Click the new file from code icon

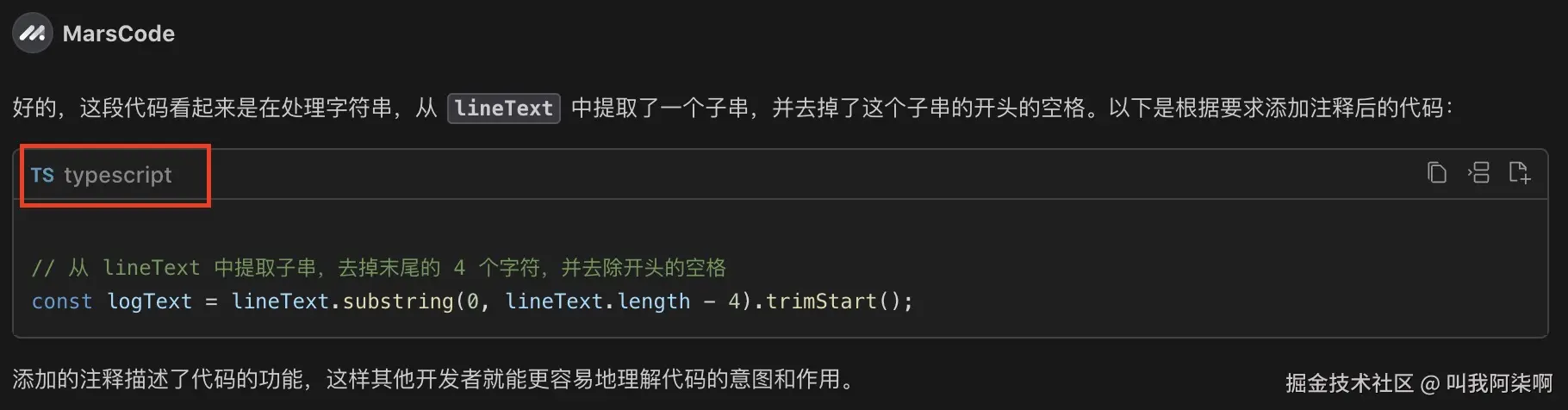[1520, 173]
